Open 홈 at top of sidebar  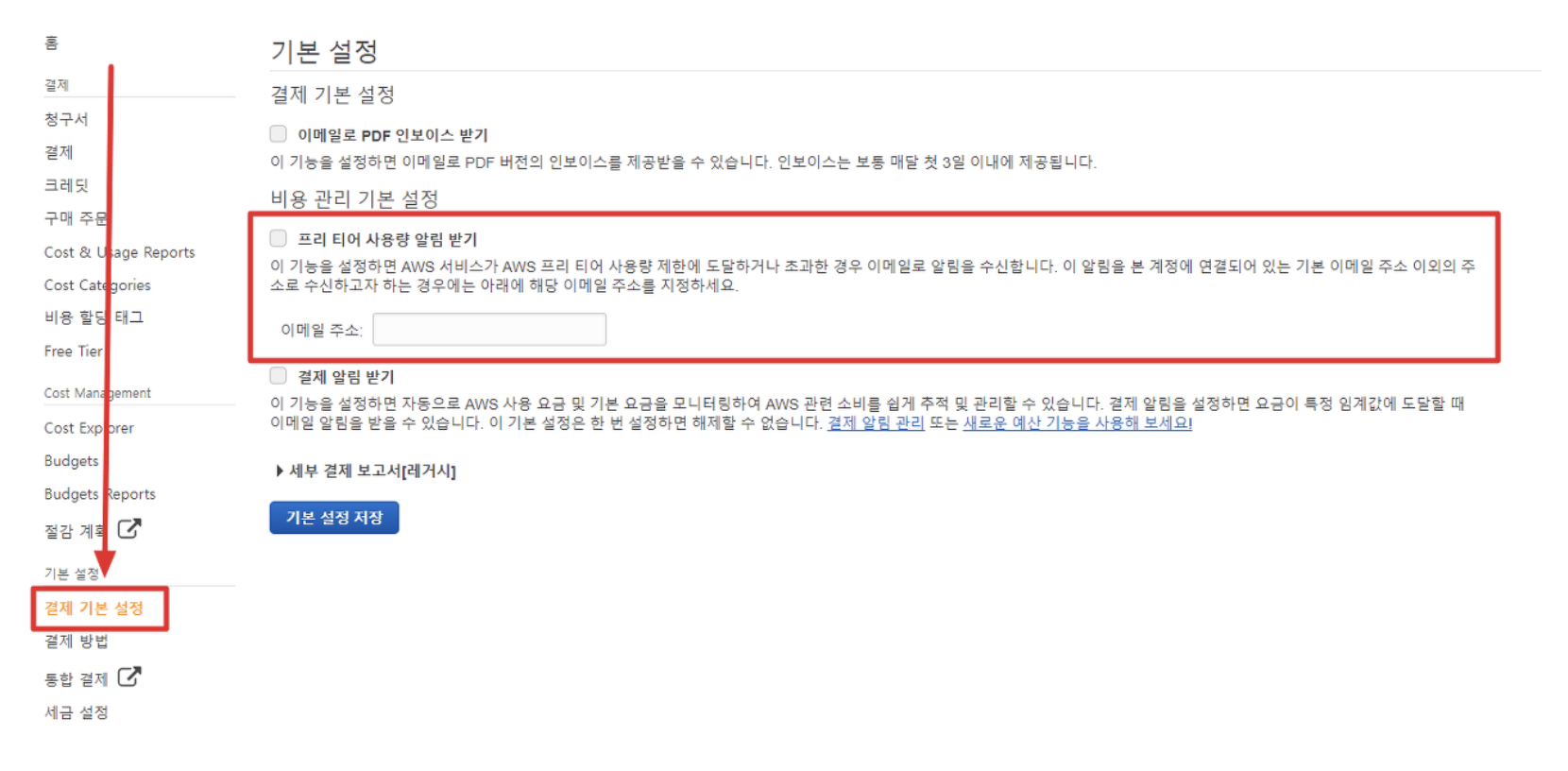pyautogui.click(x=51, y=43)
